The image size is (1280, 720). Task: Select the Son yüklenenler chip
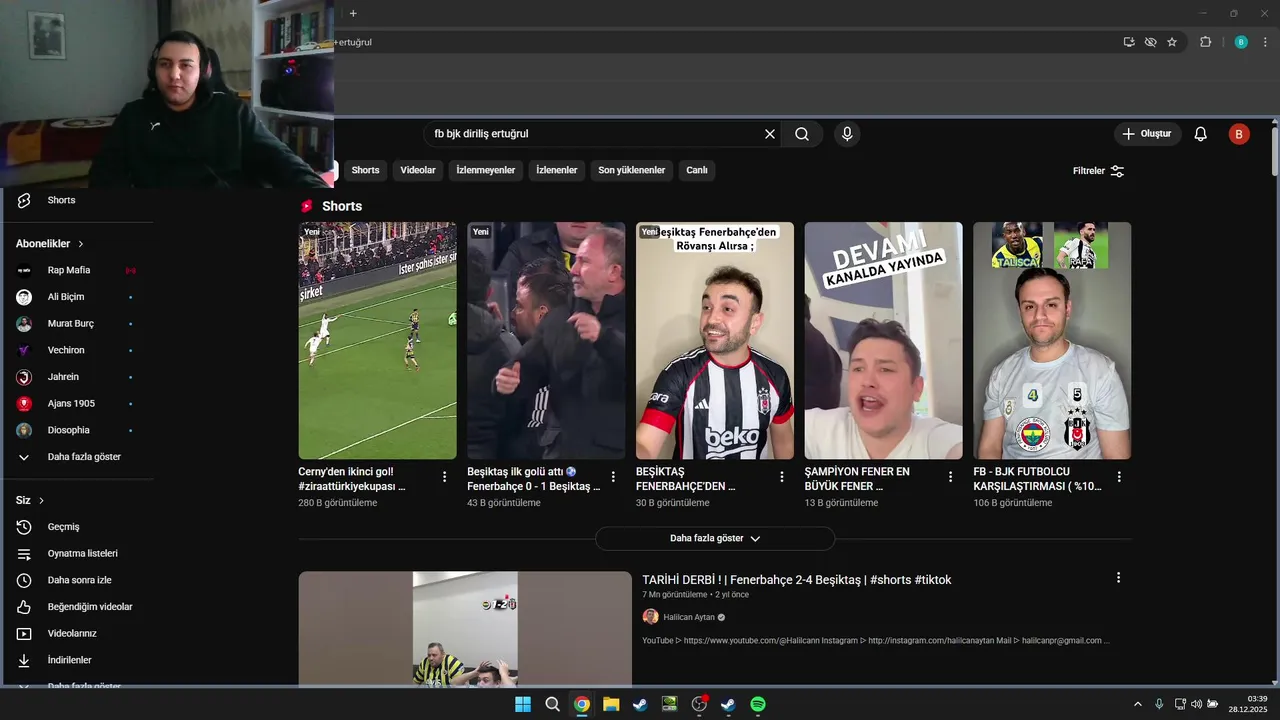point(632,170)
